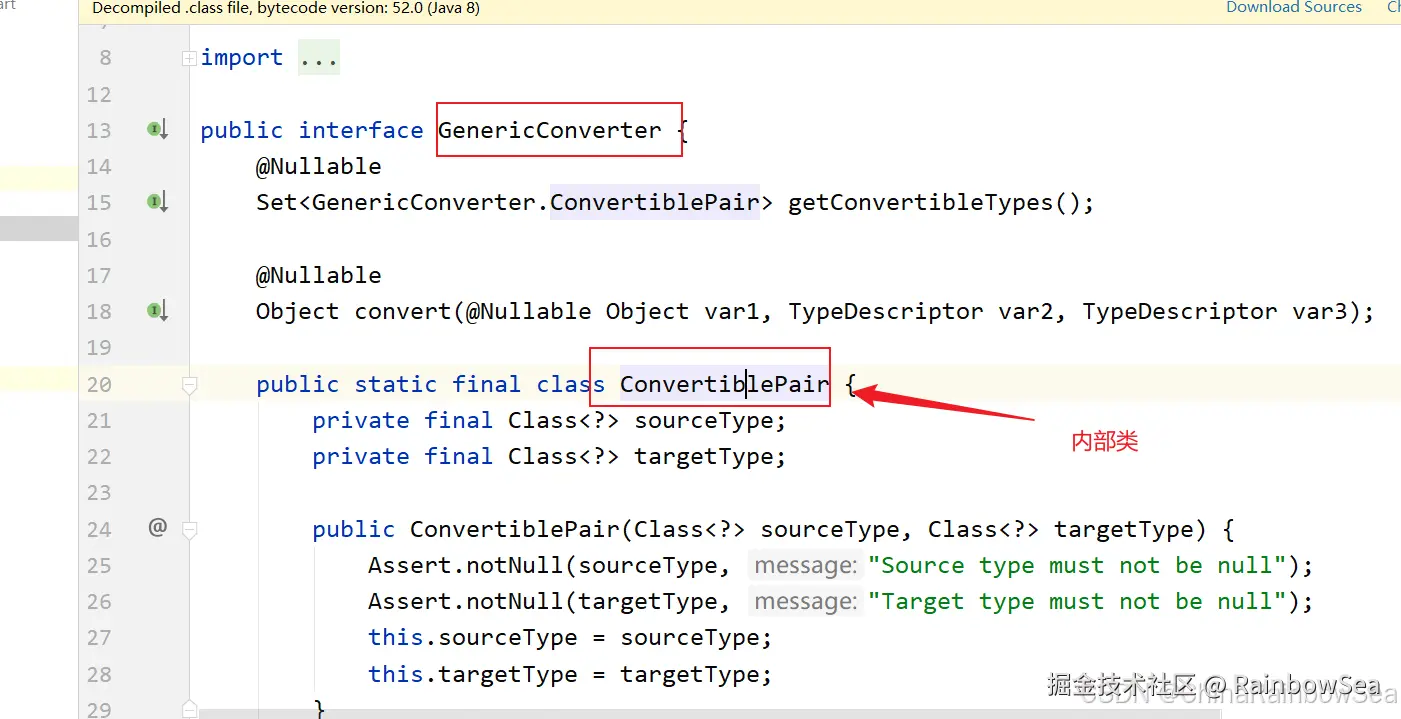Click getConvertibleTypes method name
The height and width of the screenshot is (719, 1401).
(x=921, y=202)
